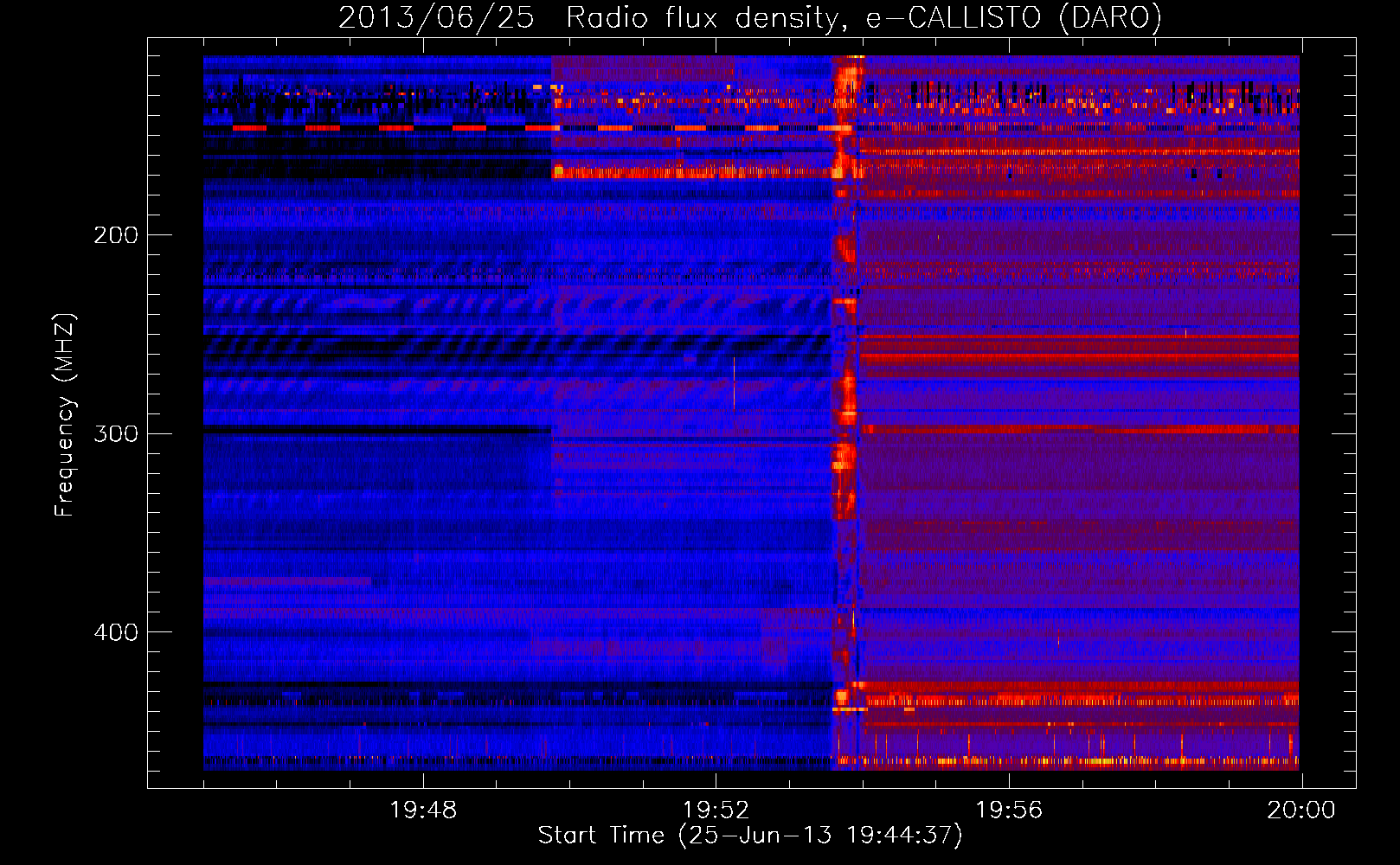Click the '400' frequency tick label
Screen dimensions: 1400x865
pyautogui.click(x=116, y=632)
